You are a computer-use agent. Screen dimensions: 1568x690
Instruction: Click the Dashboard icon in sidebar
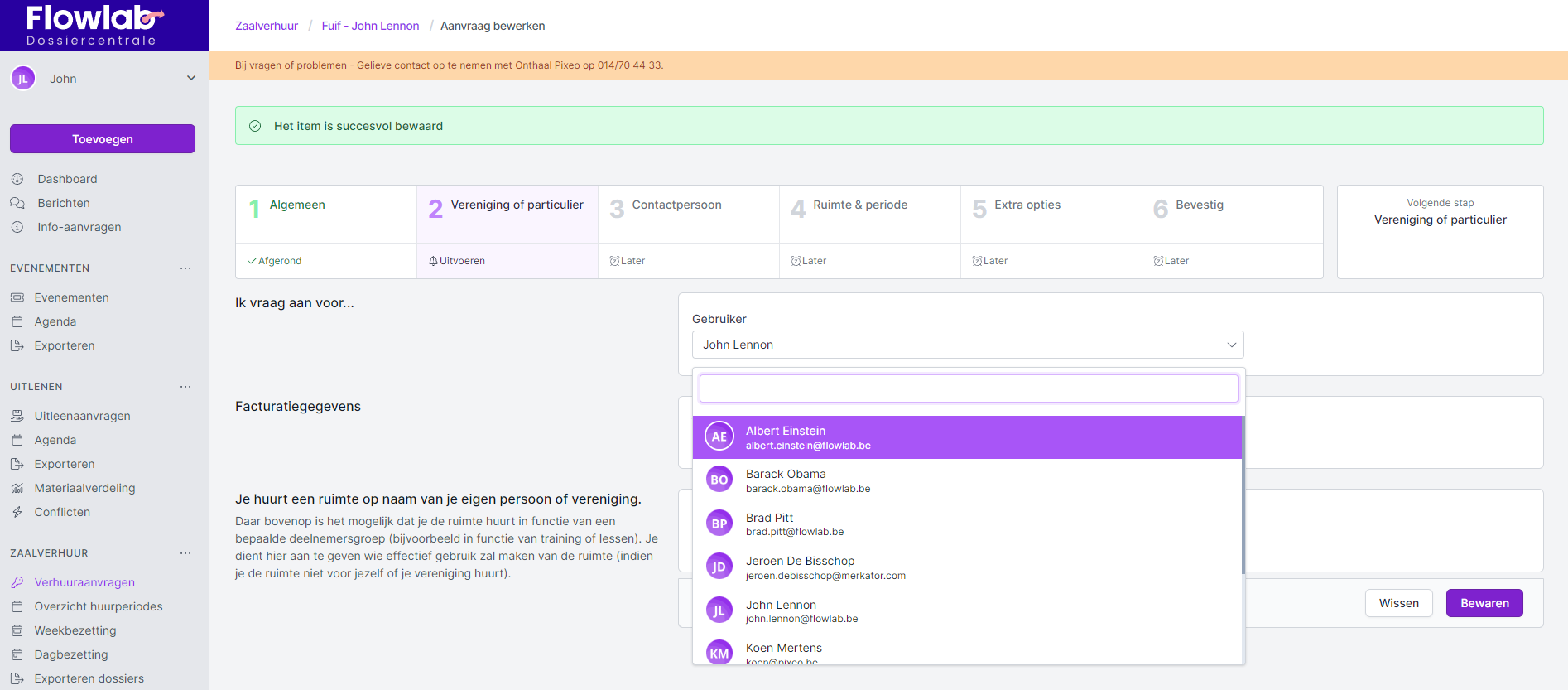(17, 179)
